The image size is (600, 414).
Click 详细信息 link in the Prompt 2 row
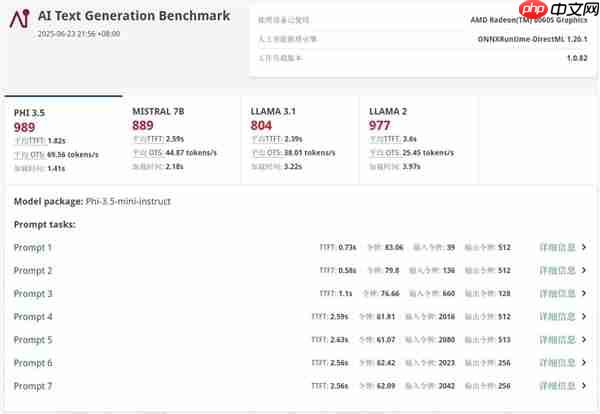pos(557,270)
